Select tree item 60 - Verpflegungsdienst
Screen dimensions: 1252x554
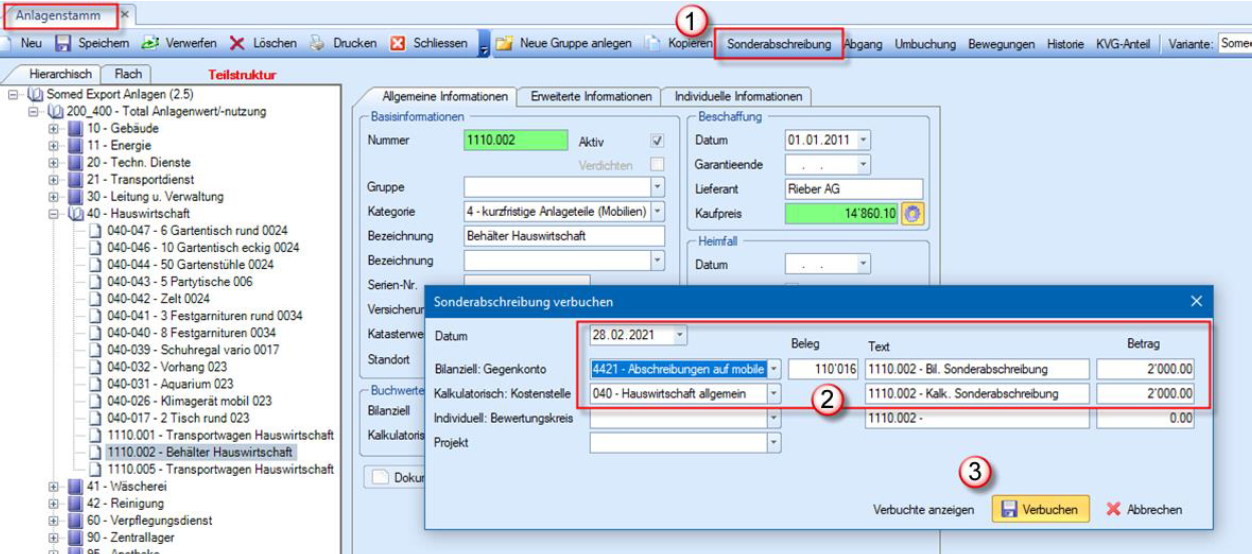(148, 520)
